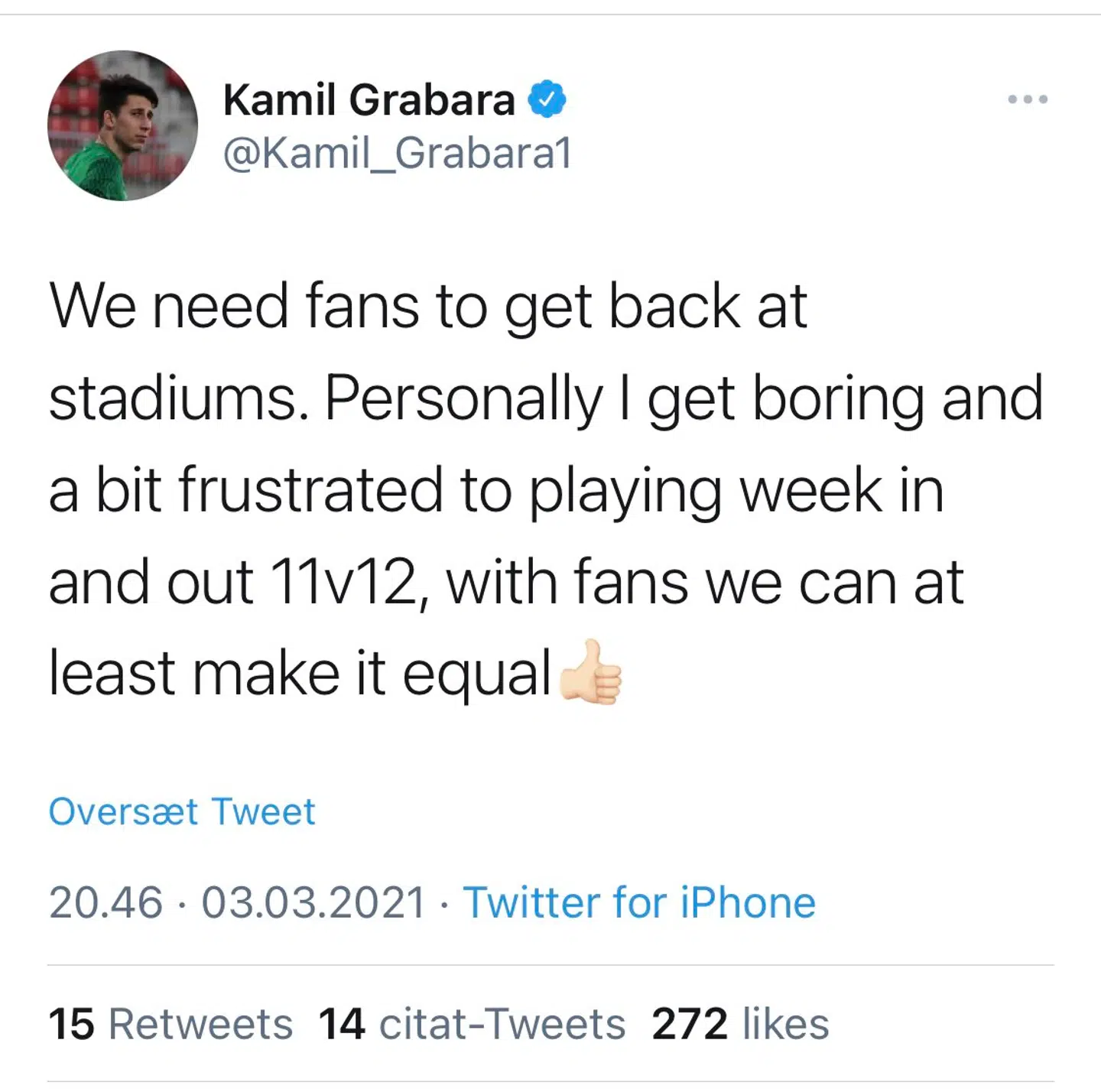Show the 14 citat-Tweets

pyautogui.click(x=471, y=1024)
